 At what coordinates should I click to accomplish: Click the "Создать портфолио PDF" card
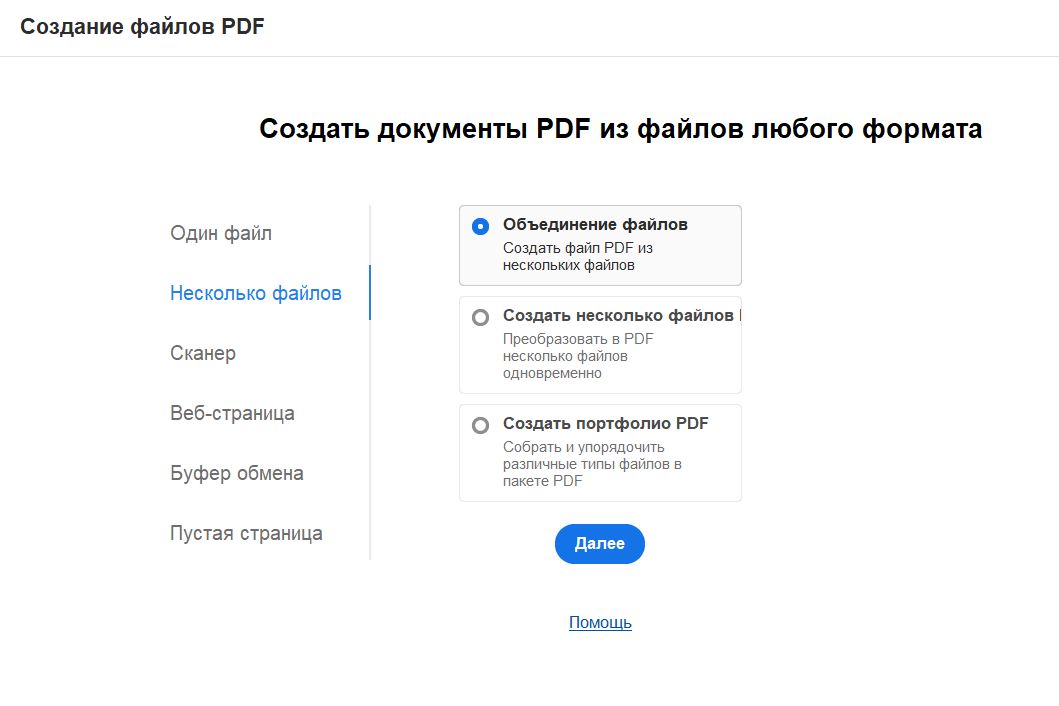tap(600, 452)
